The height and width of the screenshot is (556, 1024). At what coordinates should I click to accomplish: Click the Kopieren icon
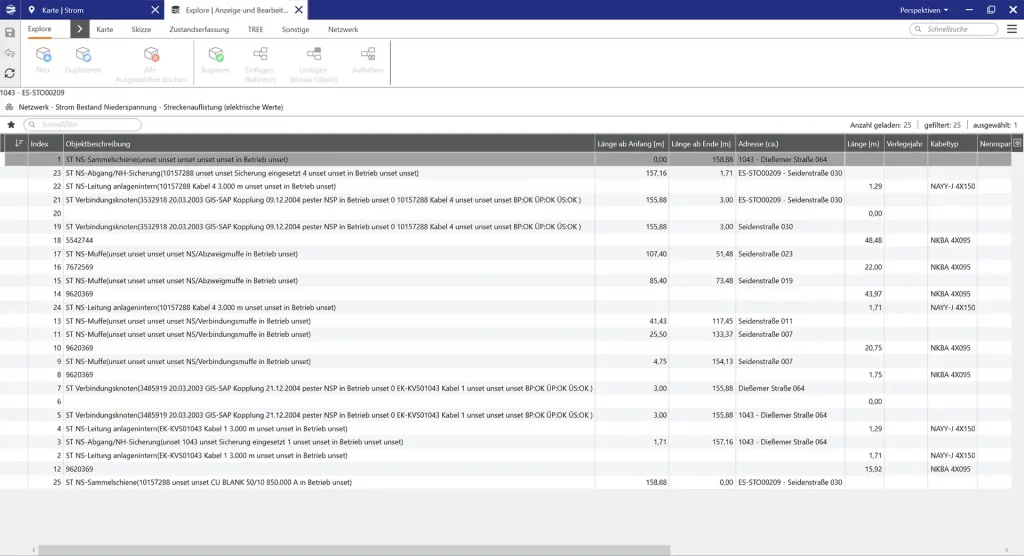click(x=215, y=55)
